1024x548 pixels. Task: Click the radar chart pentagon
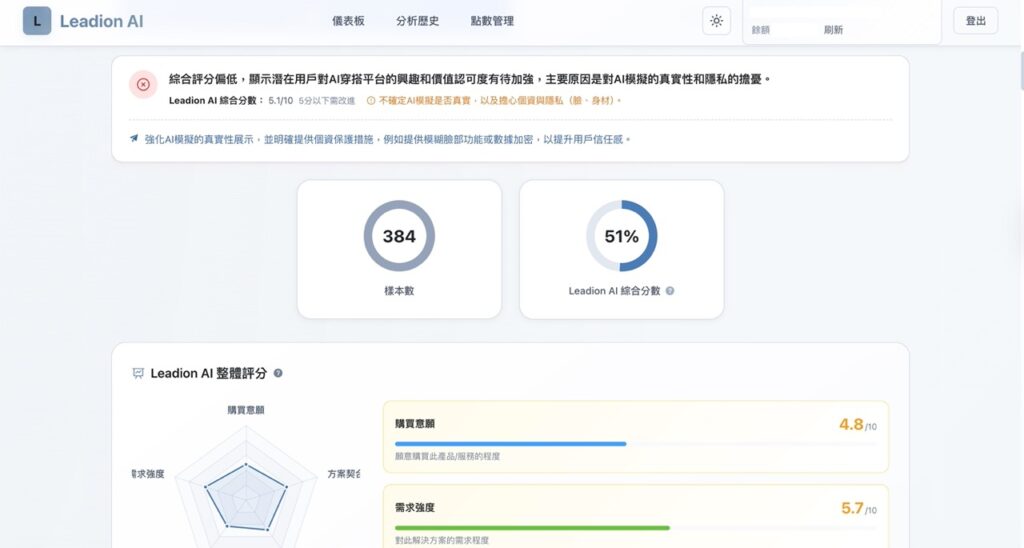click(246, 496)
